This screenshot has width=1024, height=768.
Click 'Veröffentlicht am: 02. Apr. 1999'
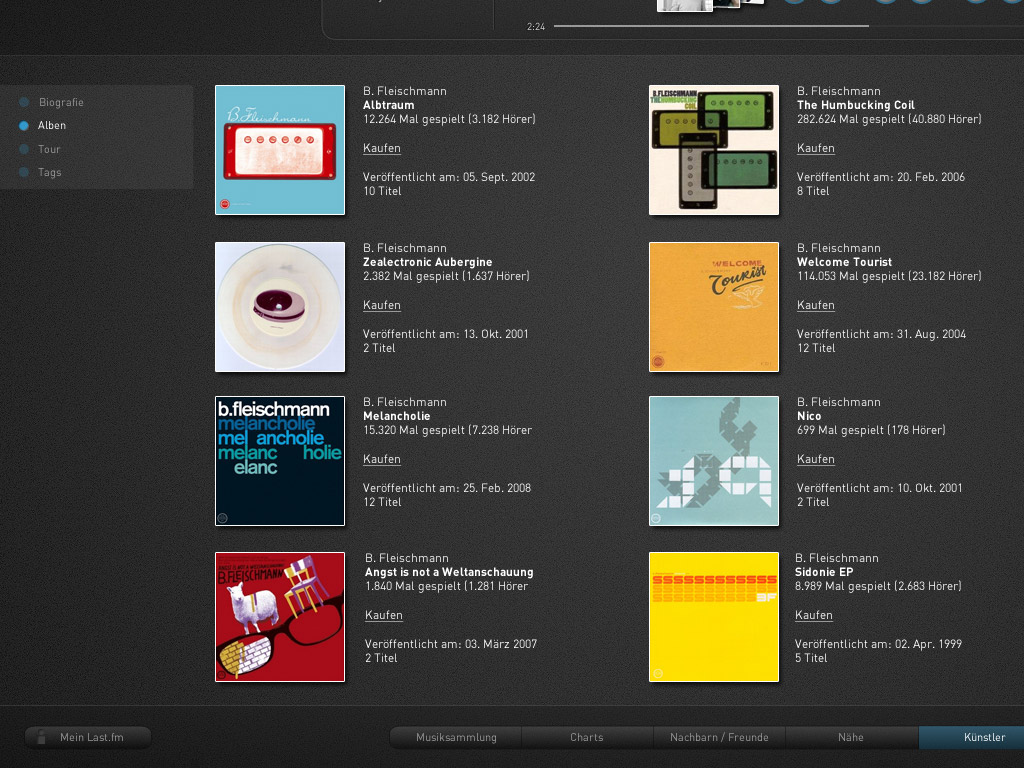point(878,644)
